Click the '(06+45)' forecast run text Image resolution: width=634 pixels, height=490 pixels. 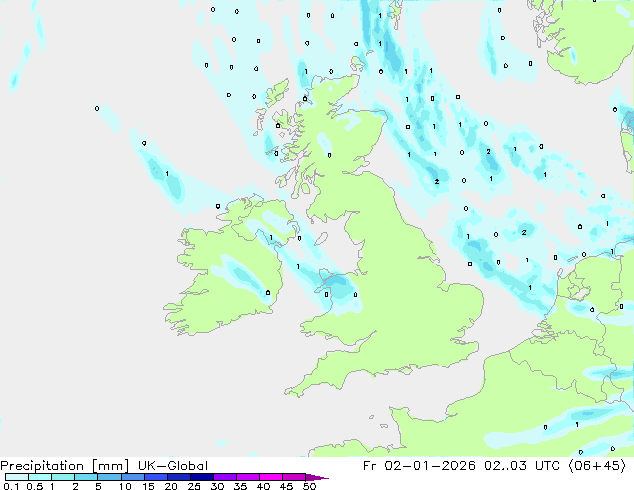pos(597,466)
